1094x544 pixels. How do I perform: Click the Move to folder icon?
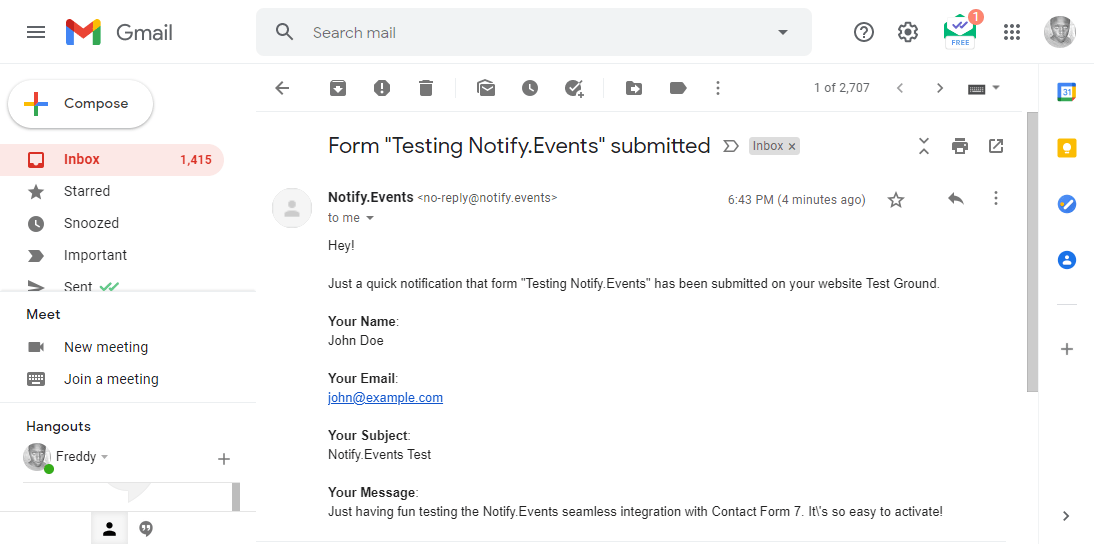(634, 88)
